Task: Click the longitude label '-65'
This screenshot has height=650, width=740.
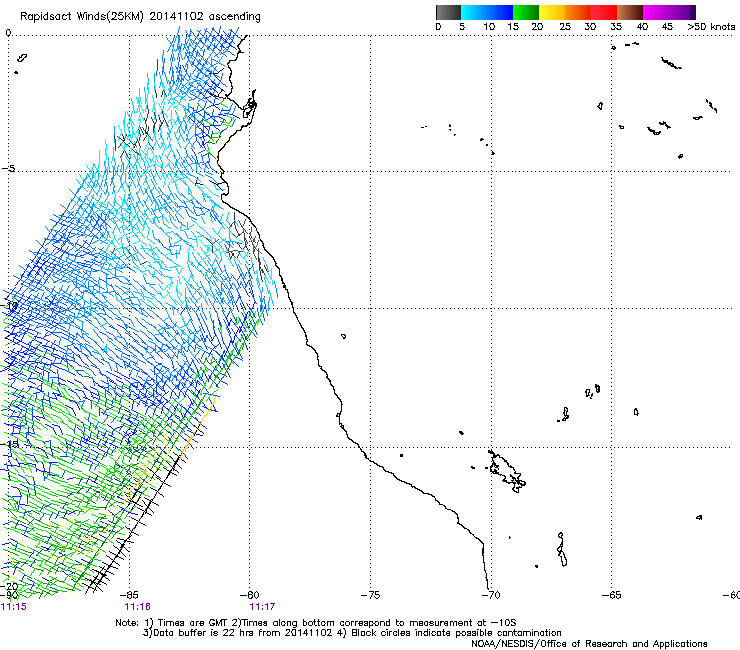Action: click(612, 595)
